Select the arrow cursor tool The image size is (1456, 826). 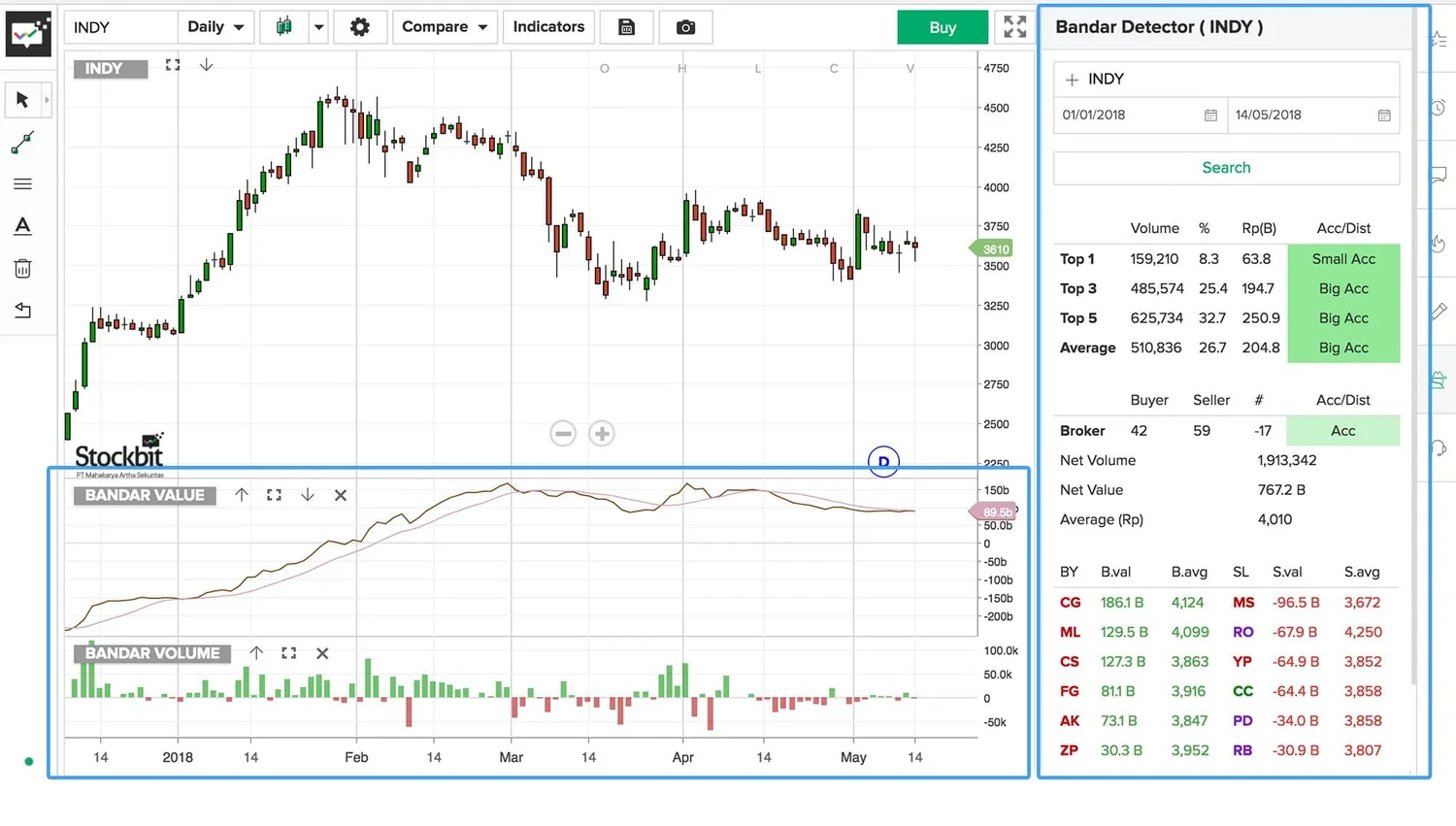tap(21, 99)
